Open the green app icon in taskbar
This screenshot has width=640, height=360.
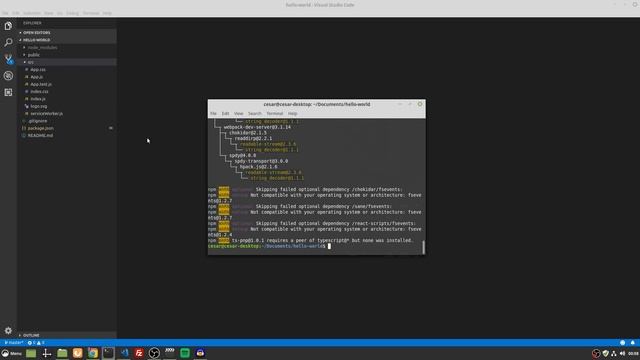(x=185, y=353)
